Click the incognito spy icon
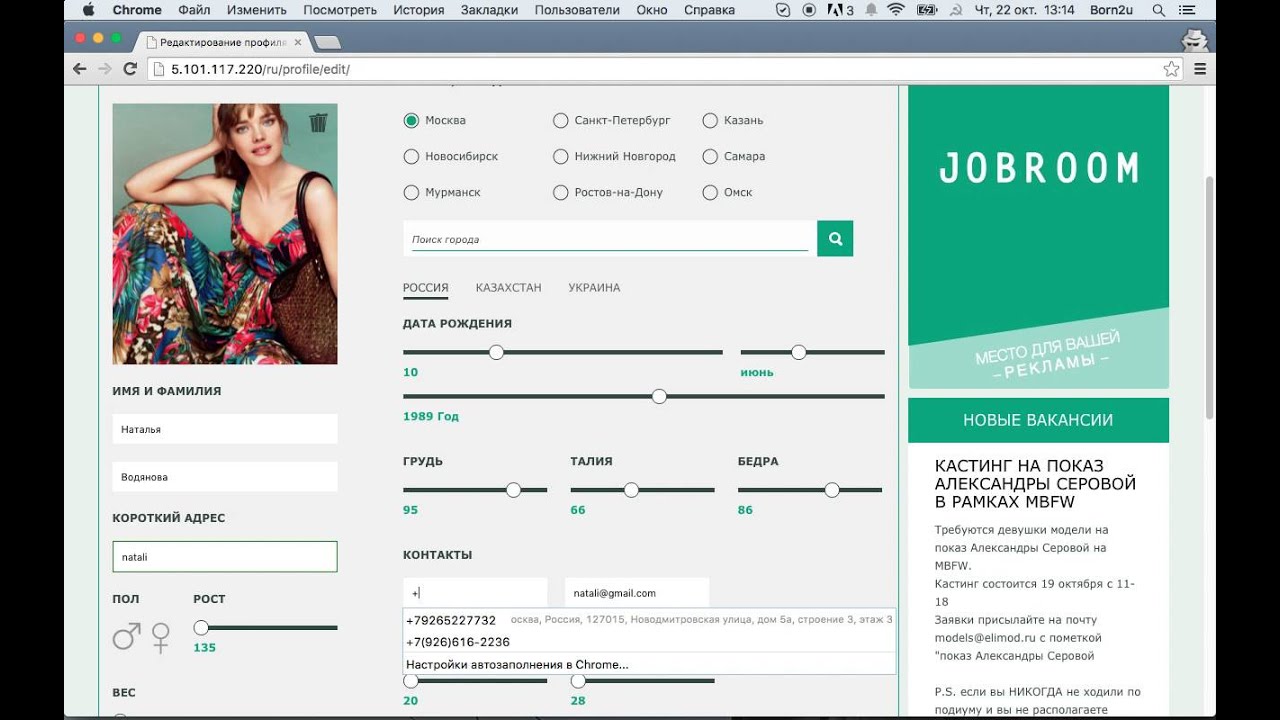Viewport: 1280px width, 720px height. 1194,40
